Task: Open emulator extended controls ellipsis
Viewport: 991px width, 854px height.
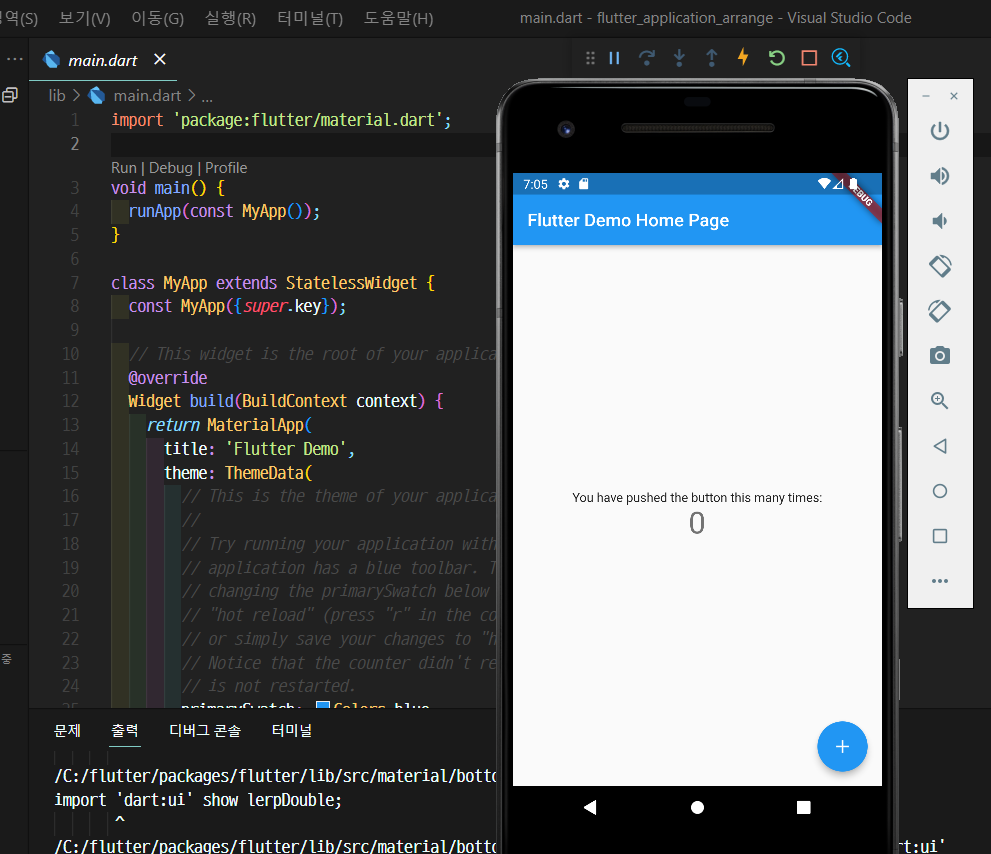Action: pyautogui.click(x=940, y=581)
